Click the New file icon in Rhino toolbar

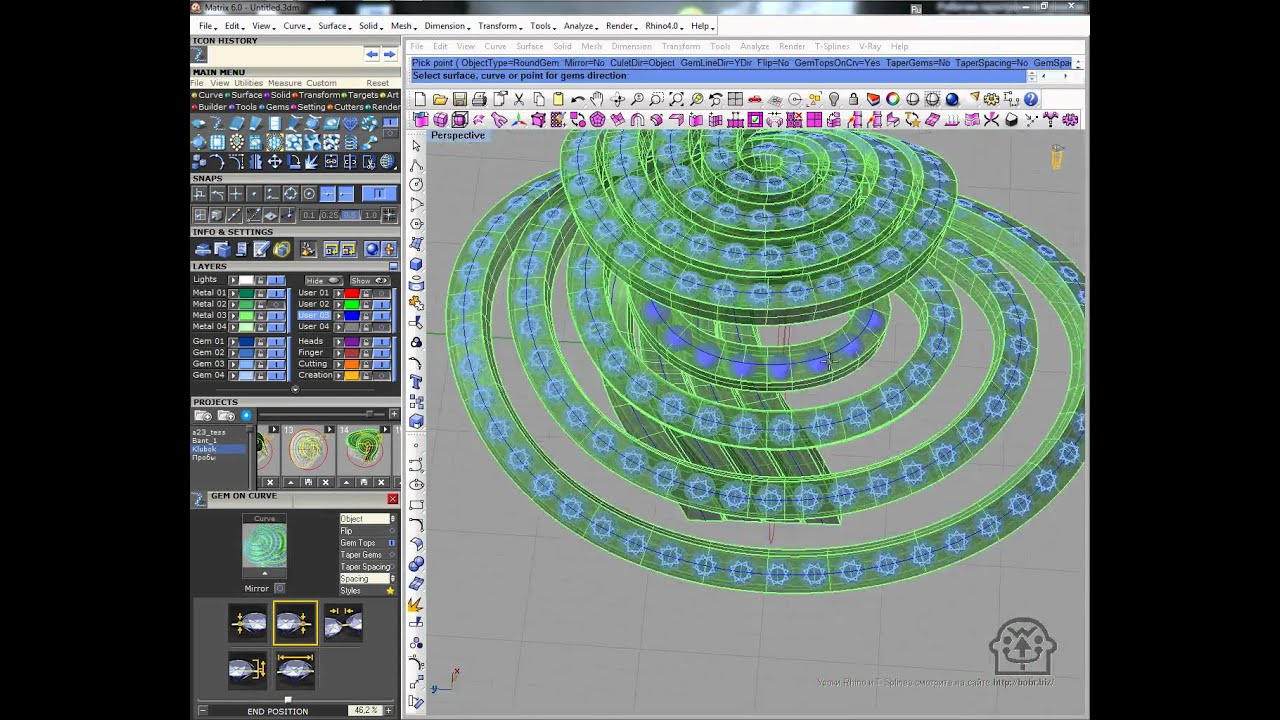(x=420, y=99)
